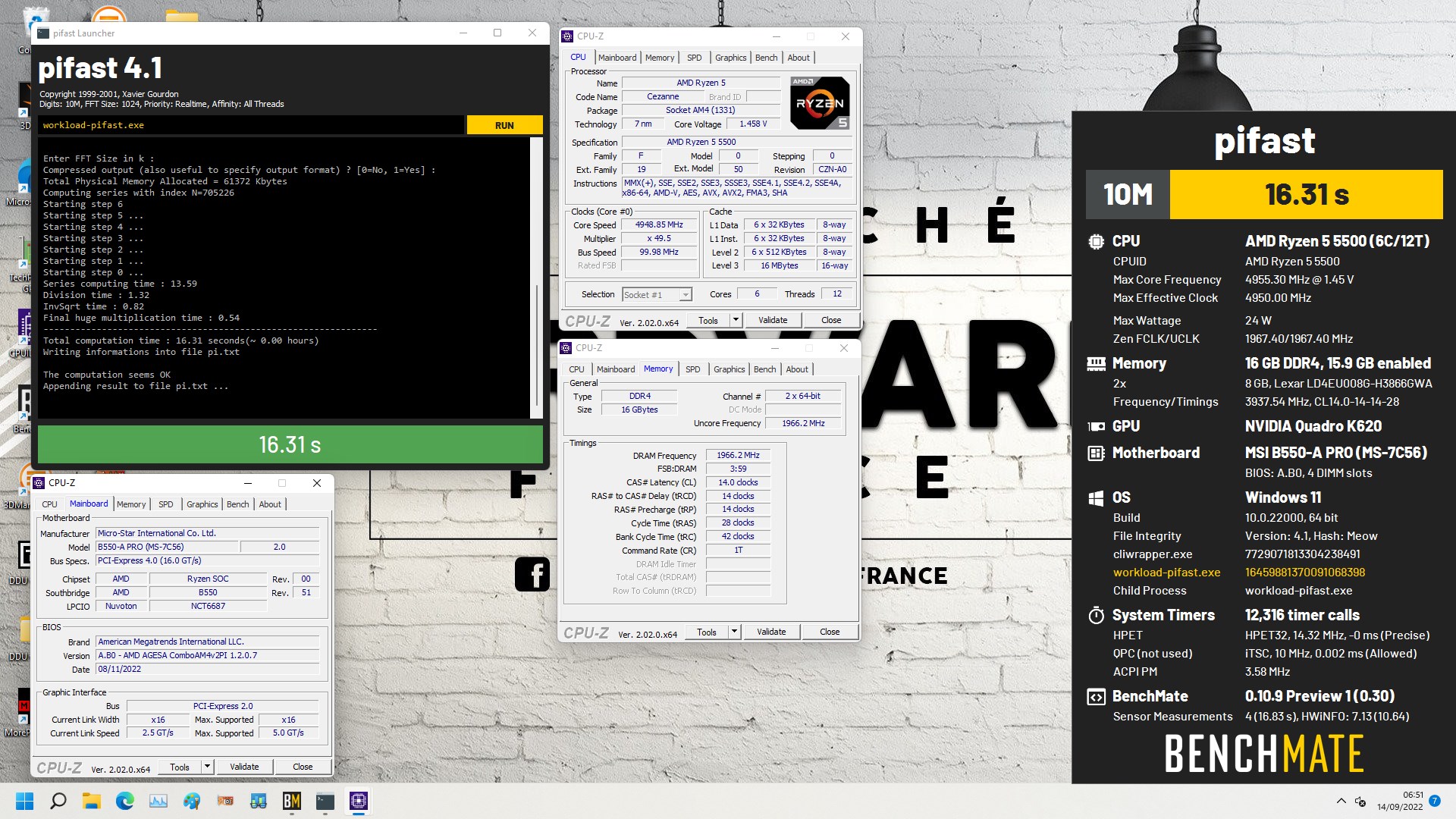Click the CPU-Z title bar icon of top window
This screenshot has width=1456, height=819.
point(567,36)
